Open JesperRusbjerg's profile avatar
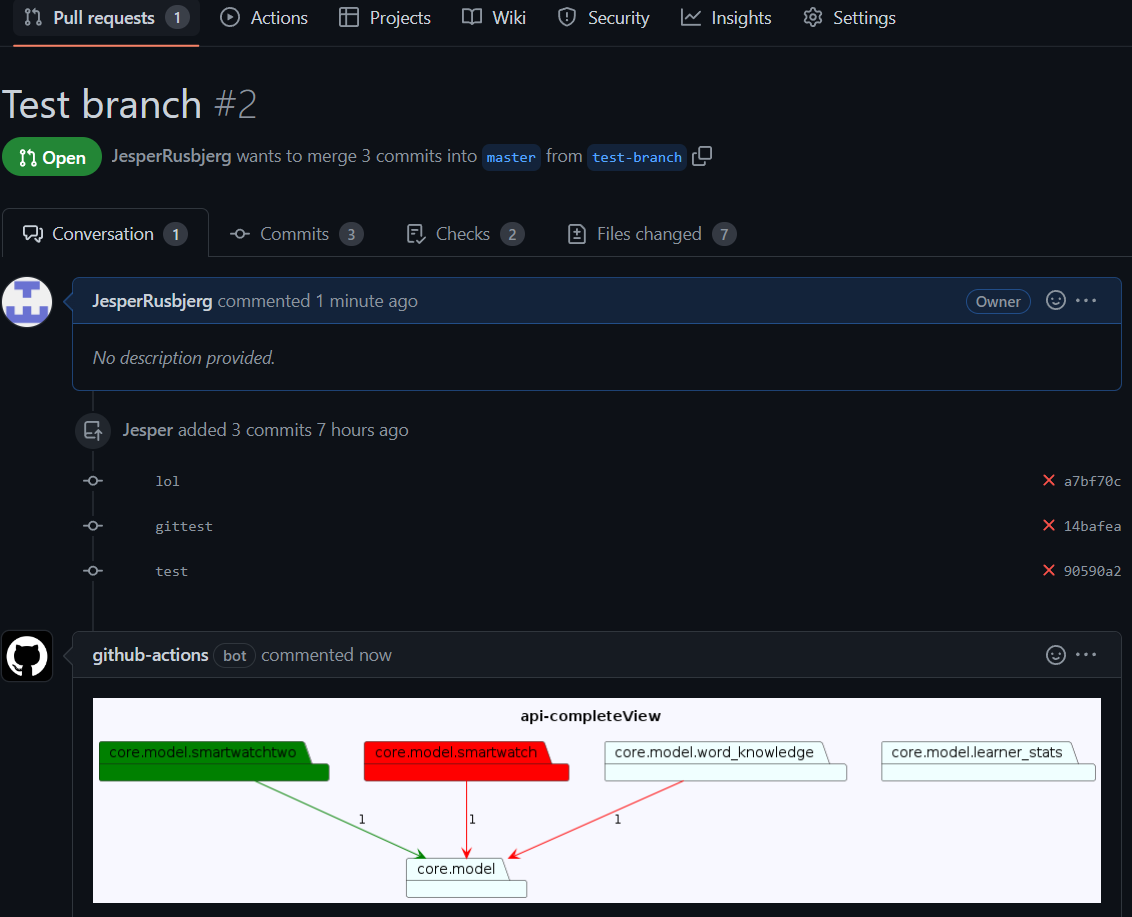Screen dimensions: 1132x917 (x=27, y=301)
